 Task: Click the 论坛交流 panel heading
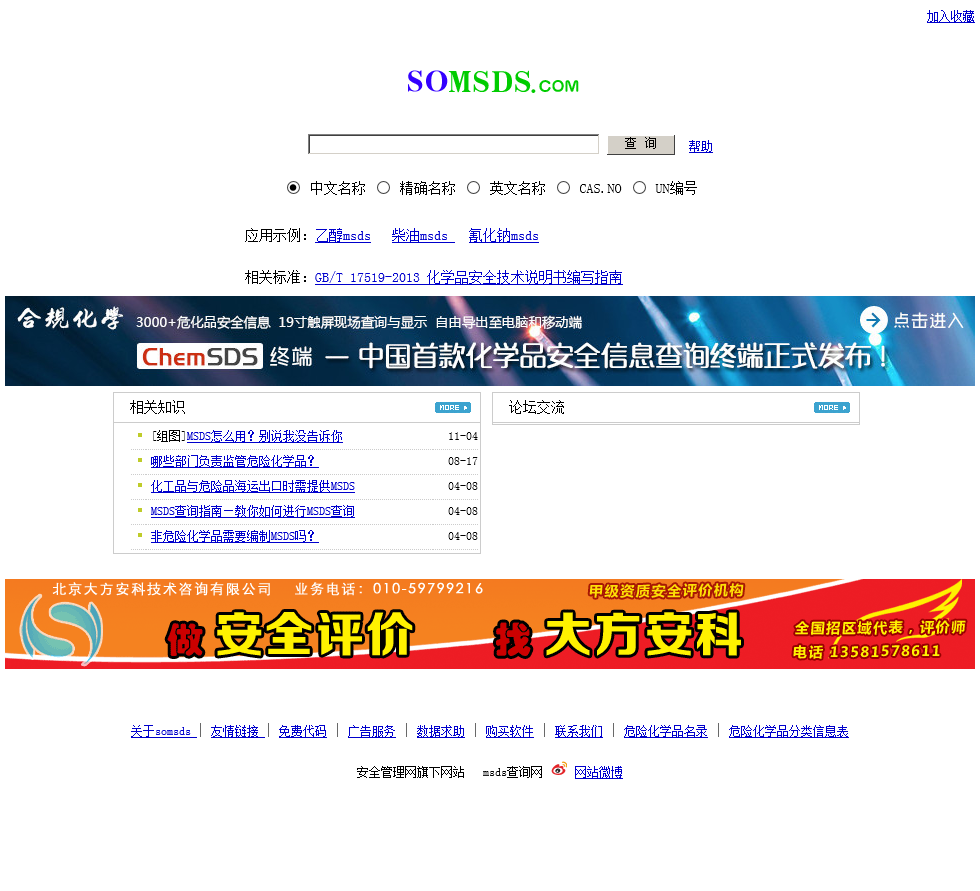pos(536,407)
